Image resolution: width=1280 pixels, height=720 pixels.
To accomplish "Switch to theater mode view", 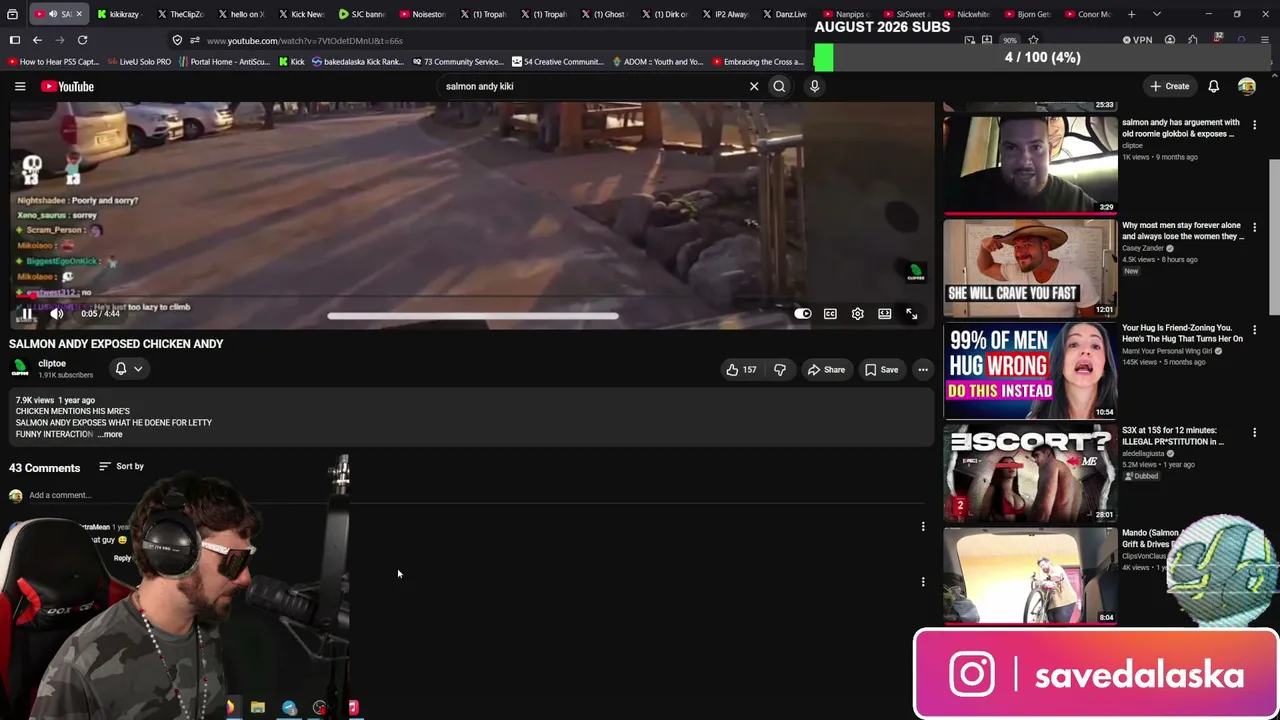I will [x=885, y=314].
